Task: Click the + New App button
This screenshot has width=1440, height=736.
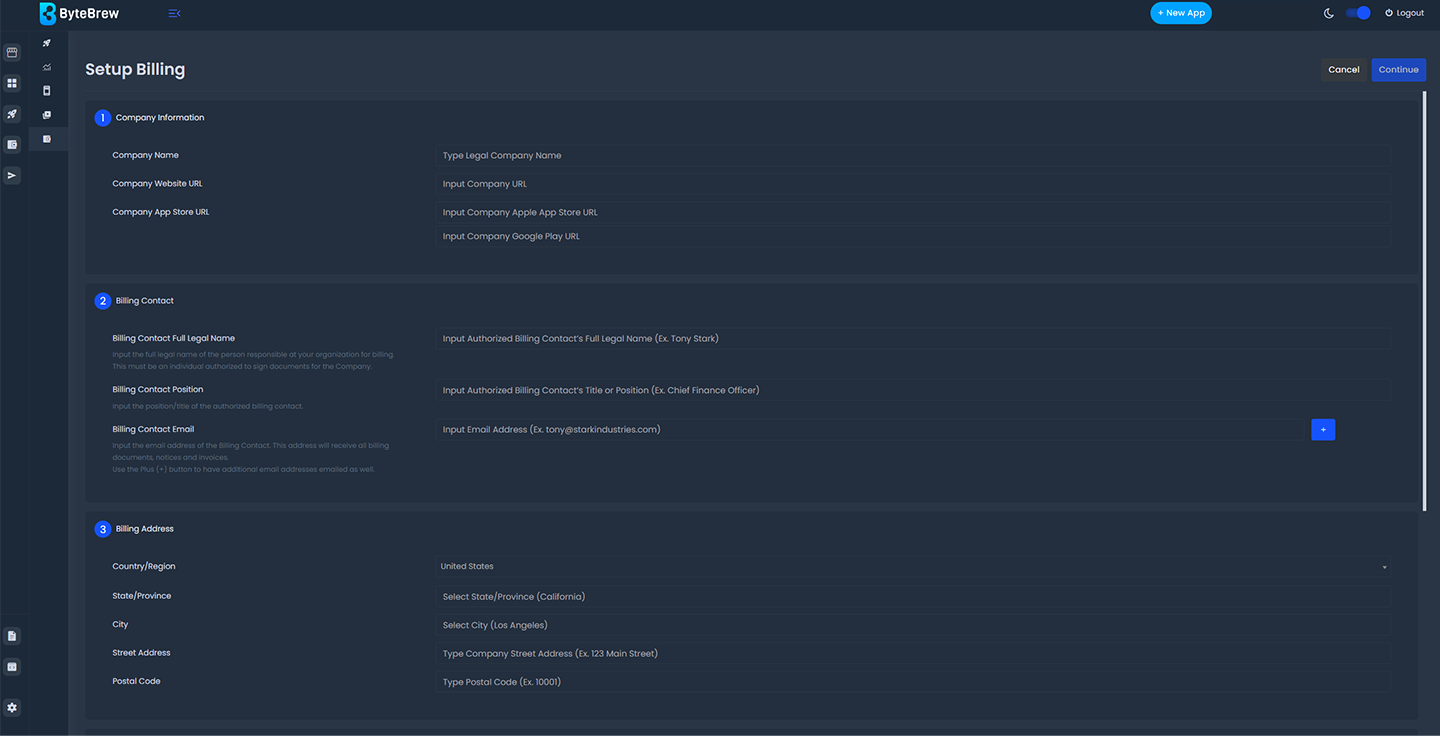Action: click(1180, 13)
